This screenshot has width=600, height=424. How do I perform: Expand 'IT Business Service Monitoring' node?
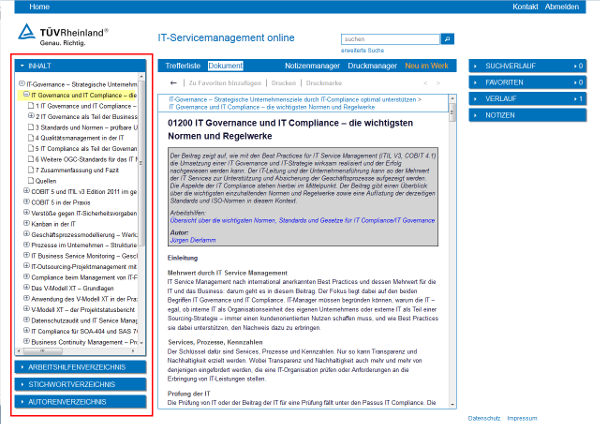point(26,255)
